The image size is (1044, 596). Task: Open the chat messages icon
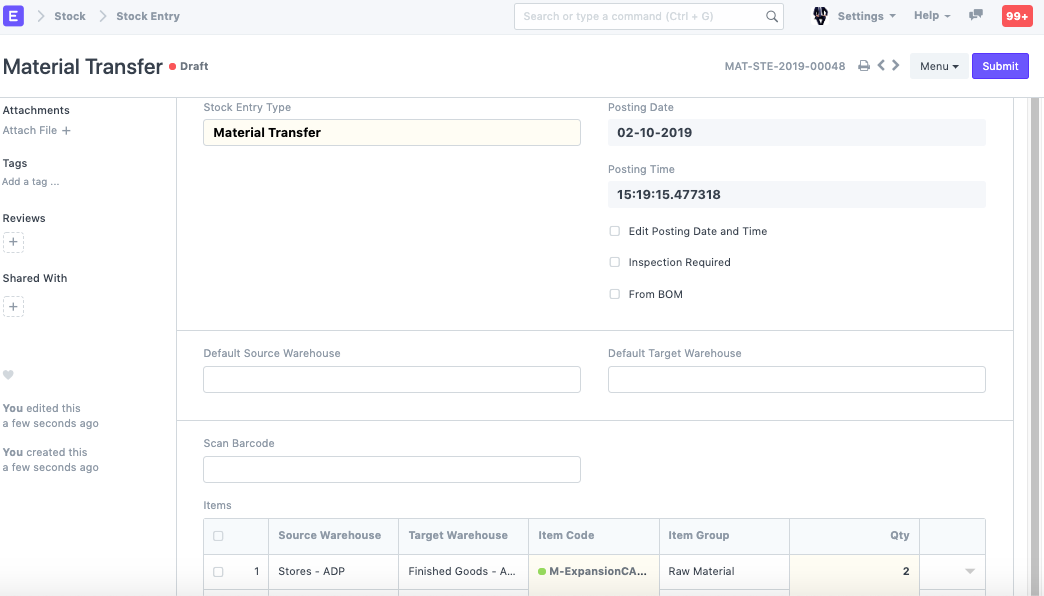(x=976, y=16)
